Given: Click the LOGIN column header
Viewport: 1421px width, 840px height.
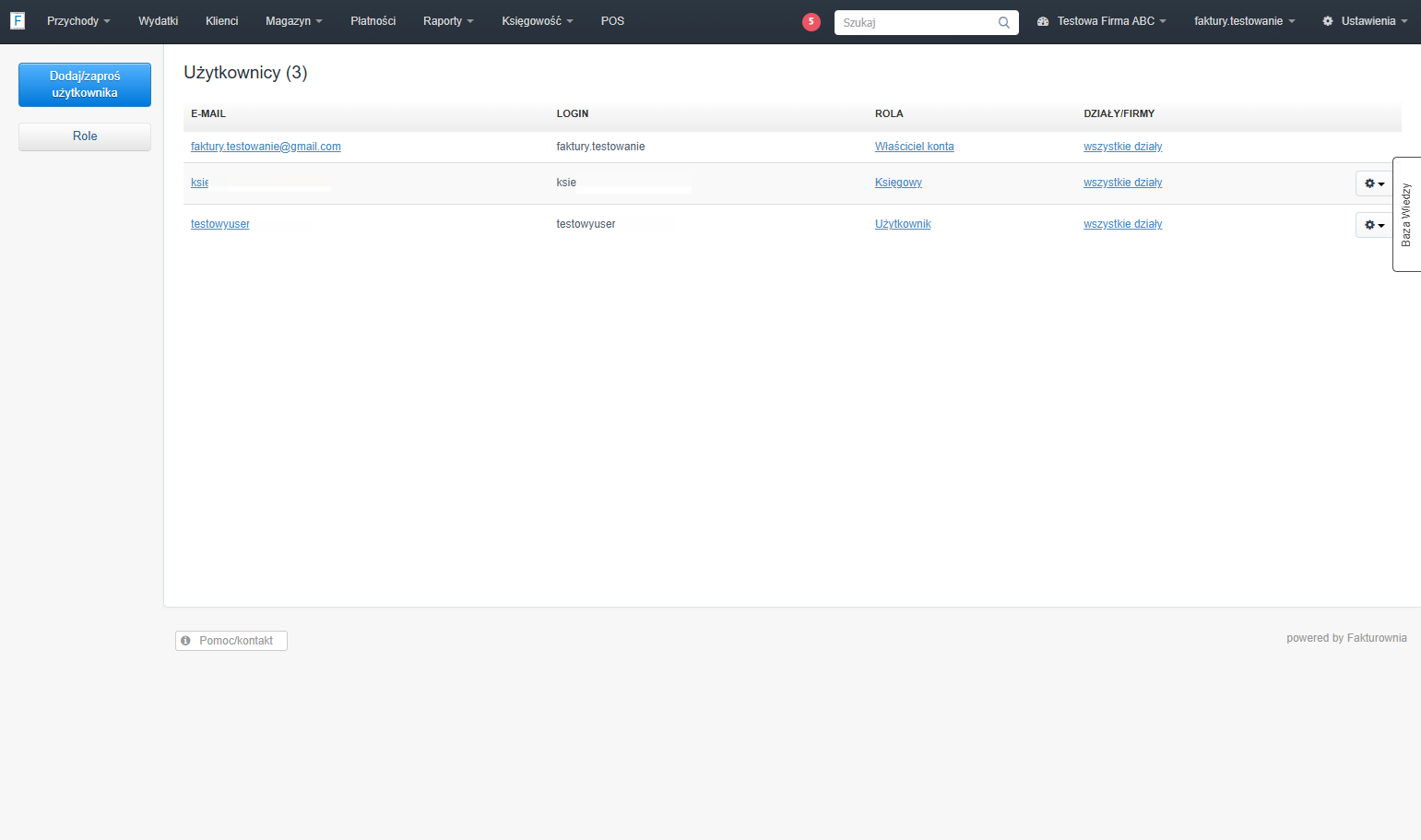Looking at the screenshot, I should (x=573, y=113).
